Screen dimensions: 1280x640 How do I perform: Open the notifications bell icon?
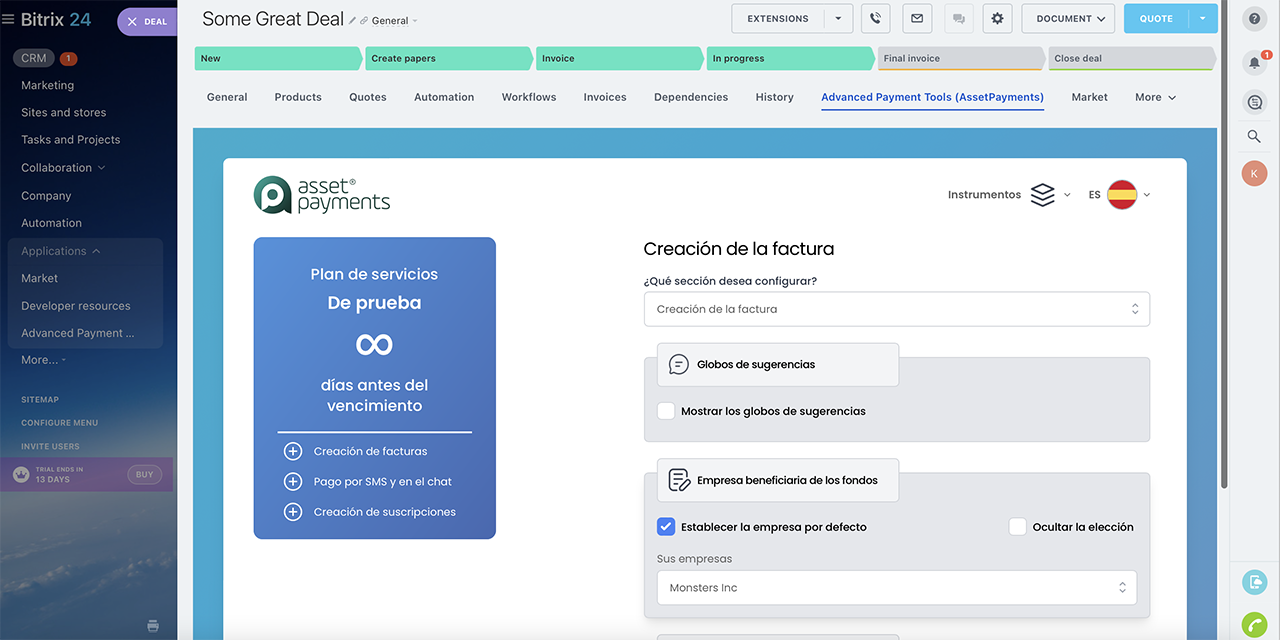click(1254, 63)
